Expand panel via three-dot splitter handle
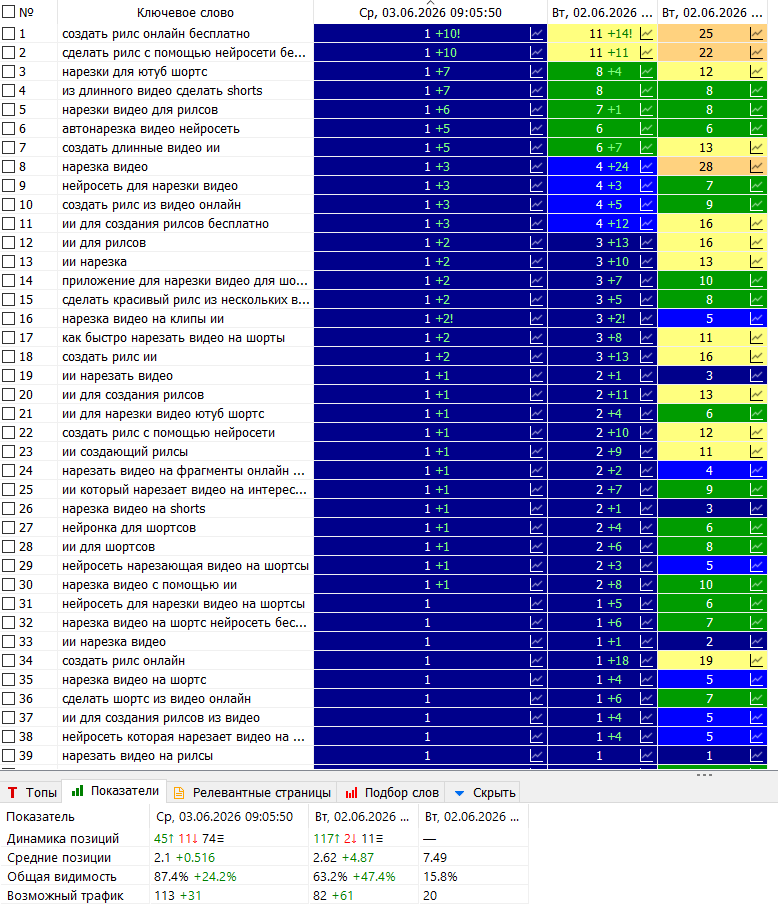The image size is (778, 922). click(x=704, y=775)
